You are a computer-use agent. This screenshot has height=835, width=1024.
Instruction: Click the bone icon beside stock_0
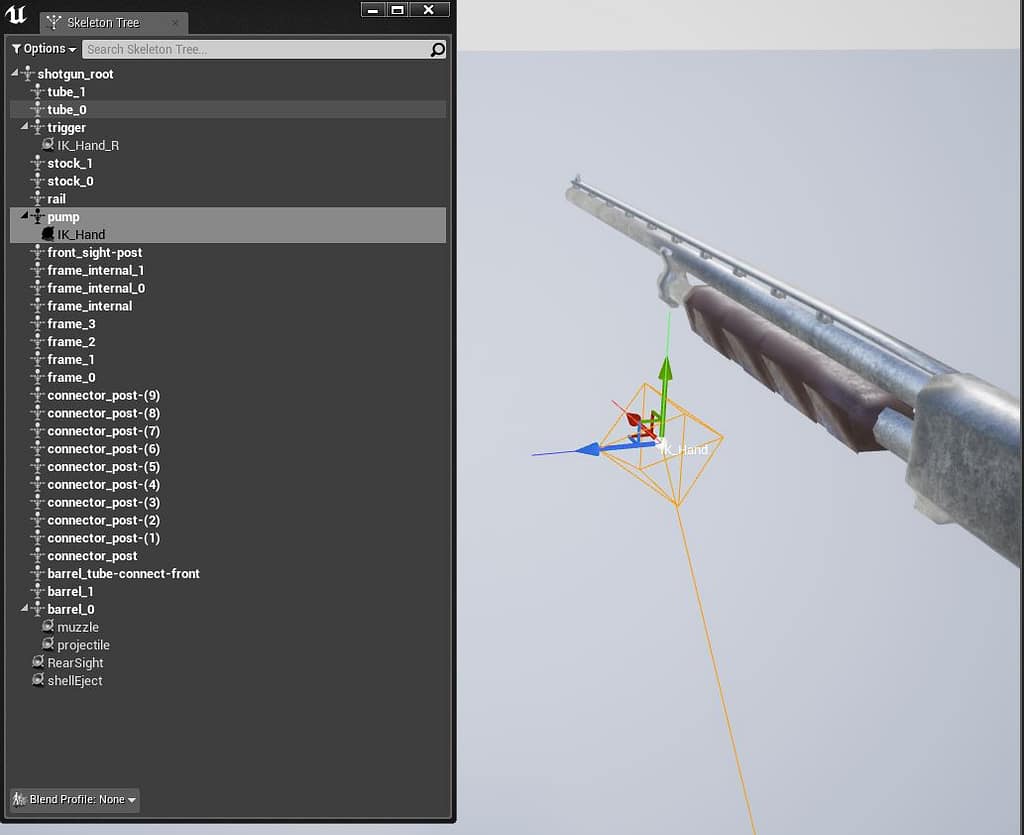(x=38, y=181)
